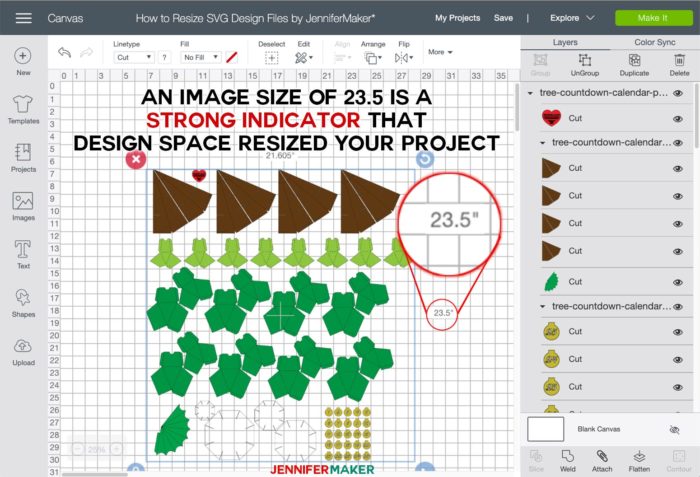Select the red heart layer thumbnail
Image resolution: width=700 pixels, height=477 pixels.
click(551, 118)
